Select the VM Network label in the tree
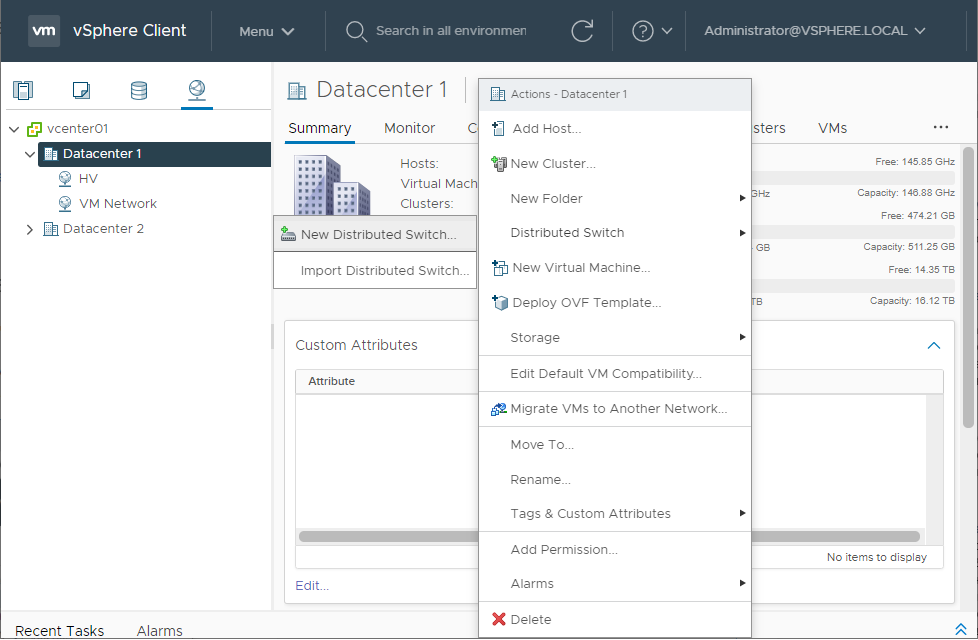Viewport: 978px width, 640px height. coord(118,204)
